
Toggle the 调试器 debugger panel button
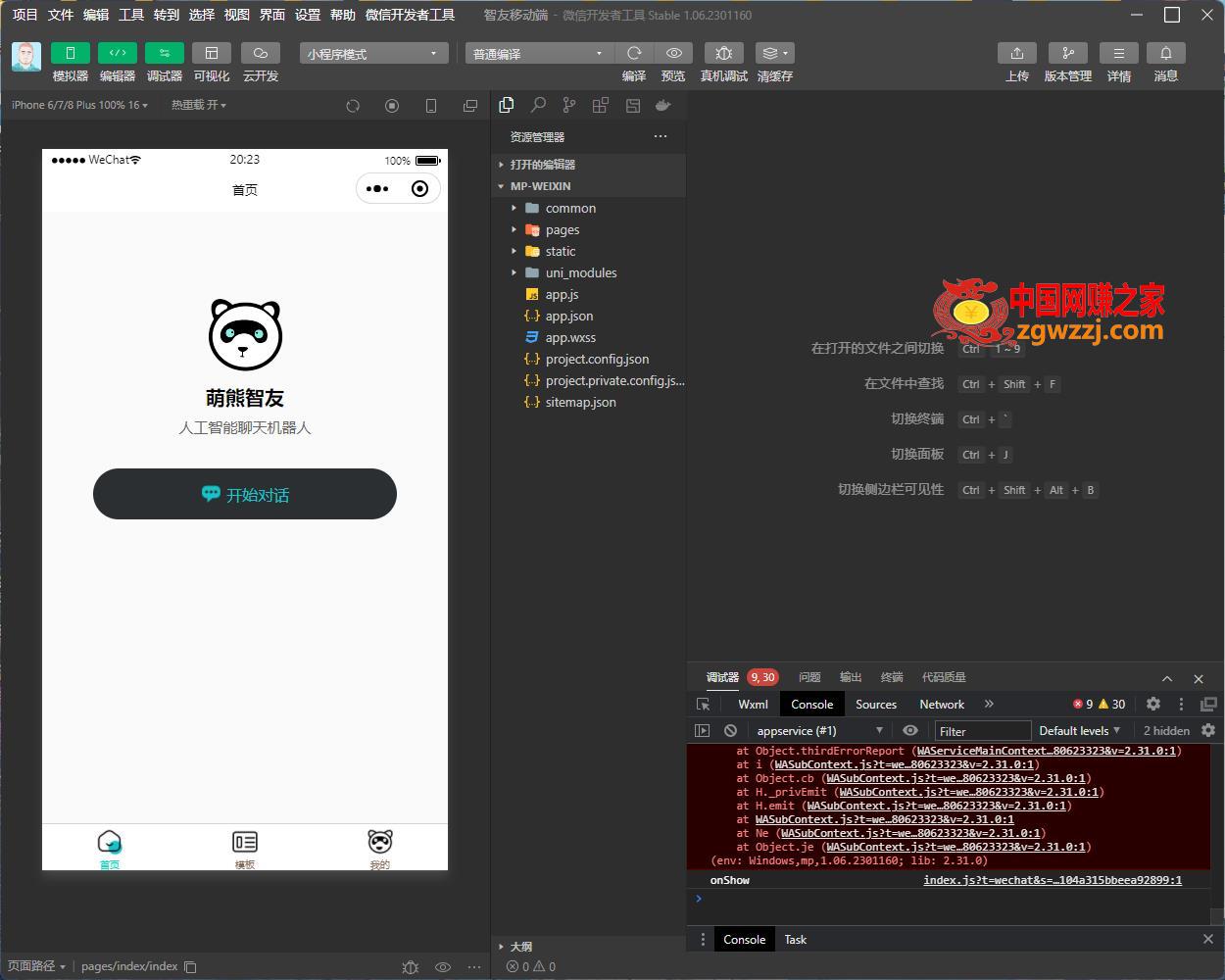coord(165,53)
